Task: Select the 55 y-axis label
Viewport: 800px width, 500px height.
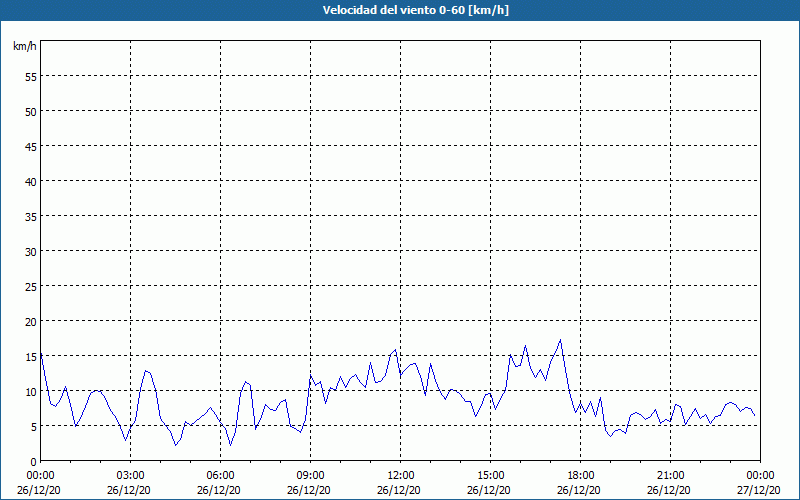Action: 31,77
